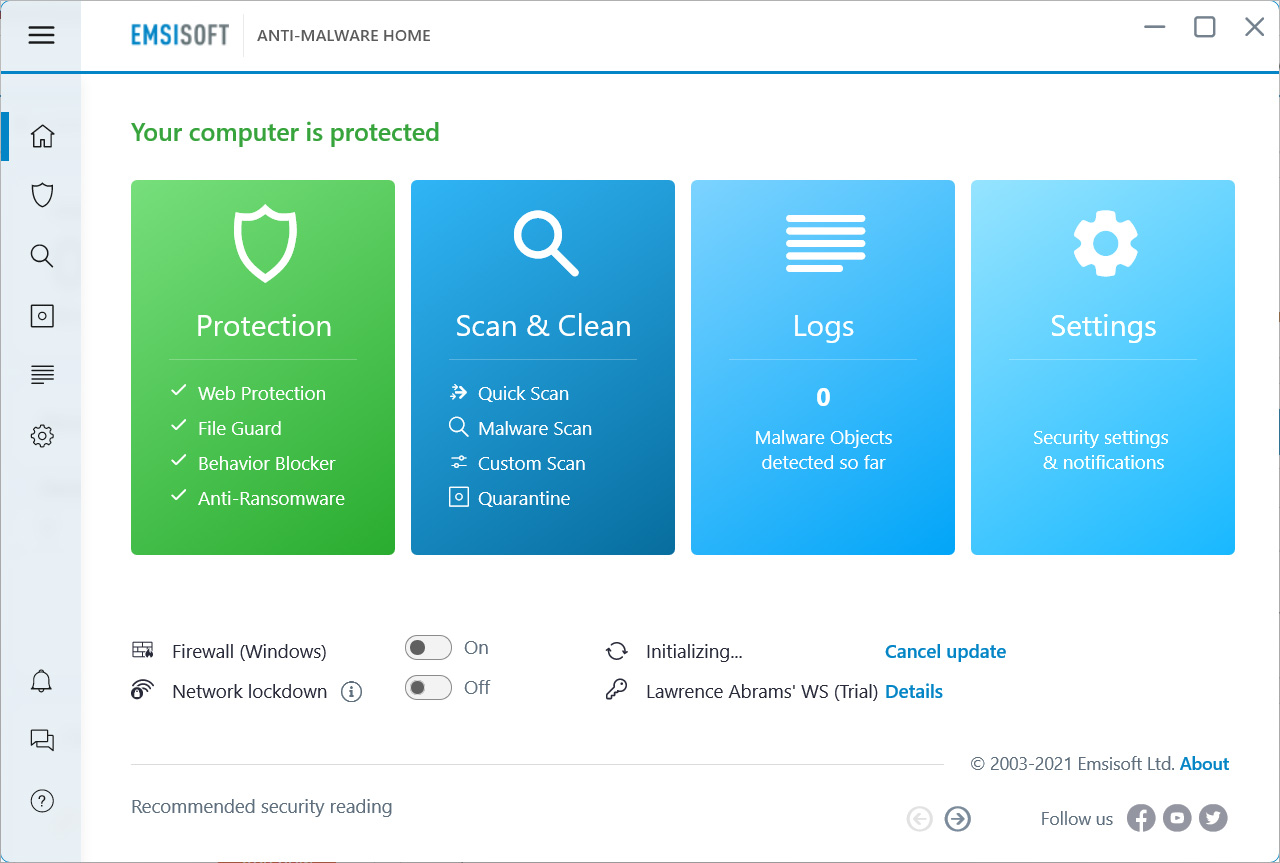1280x863 pixels.
Task: Click the large log lines icon in Logs tile
Action: point(825,243)
